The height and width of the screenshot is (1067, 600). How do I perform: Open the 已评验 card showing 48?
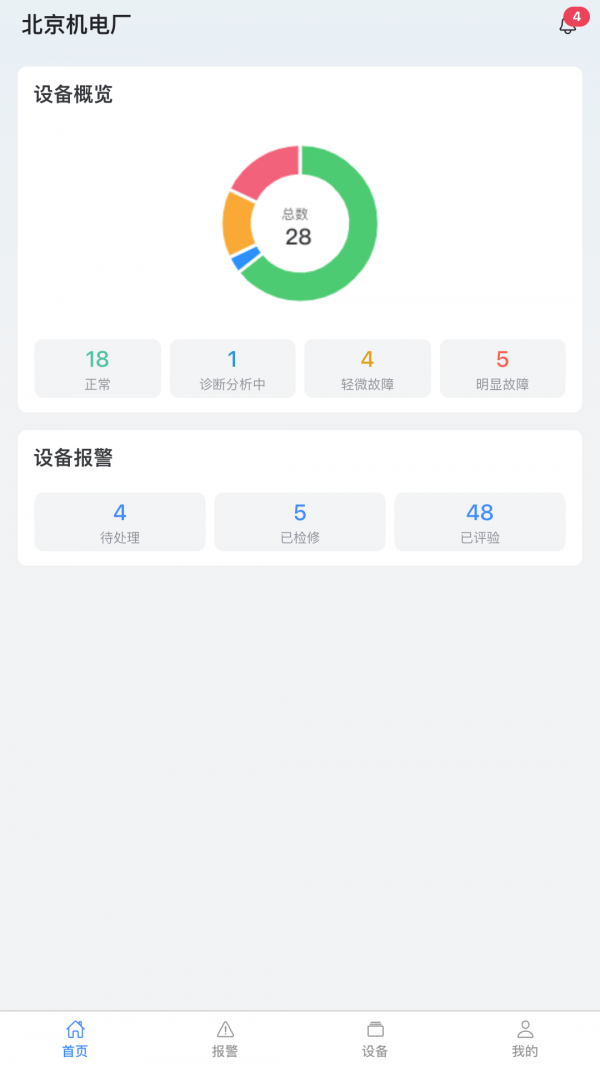click(479, 521)
